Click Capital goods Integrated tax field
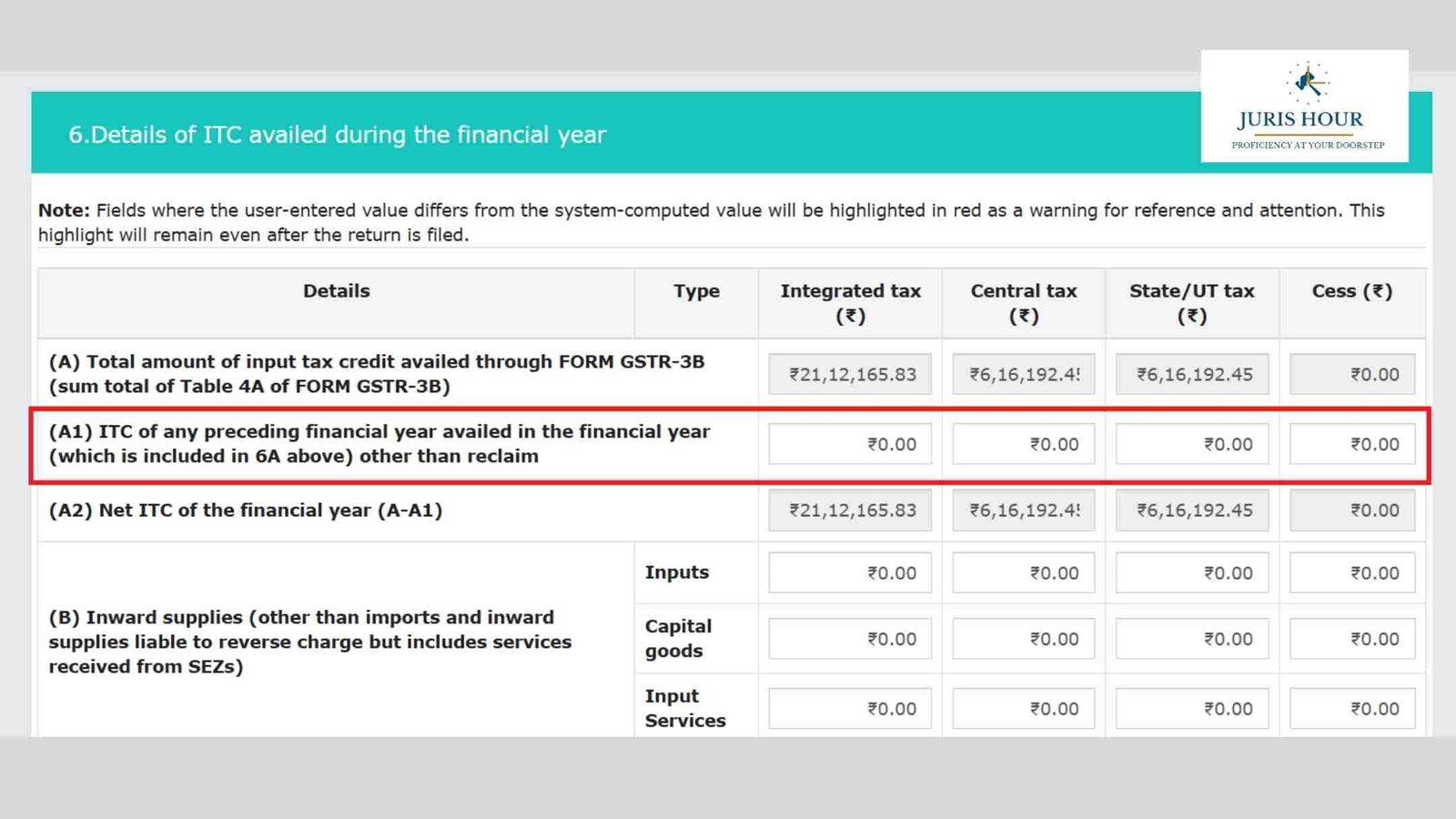This screenshot has width=1456, height=819. (849, 639)
